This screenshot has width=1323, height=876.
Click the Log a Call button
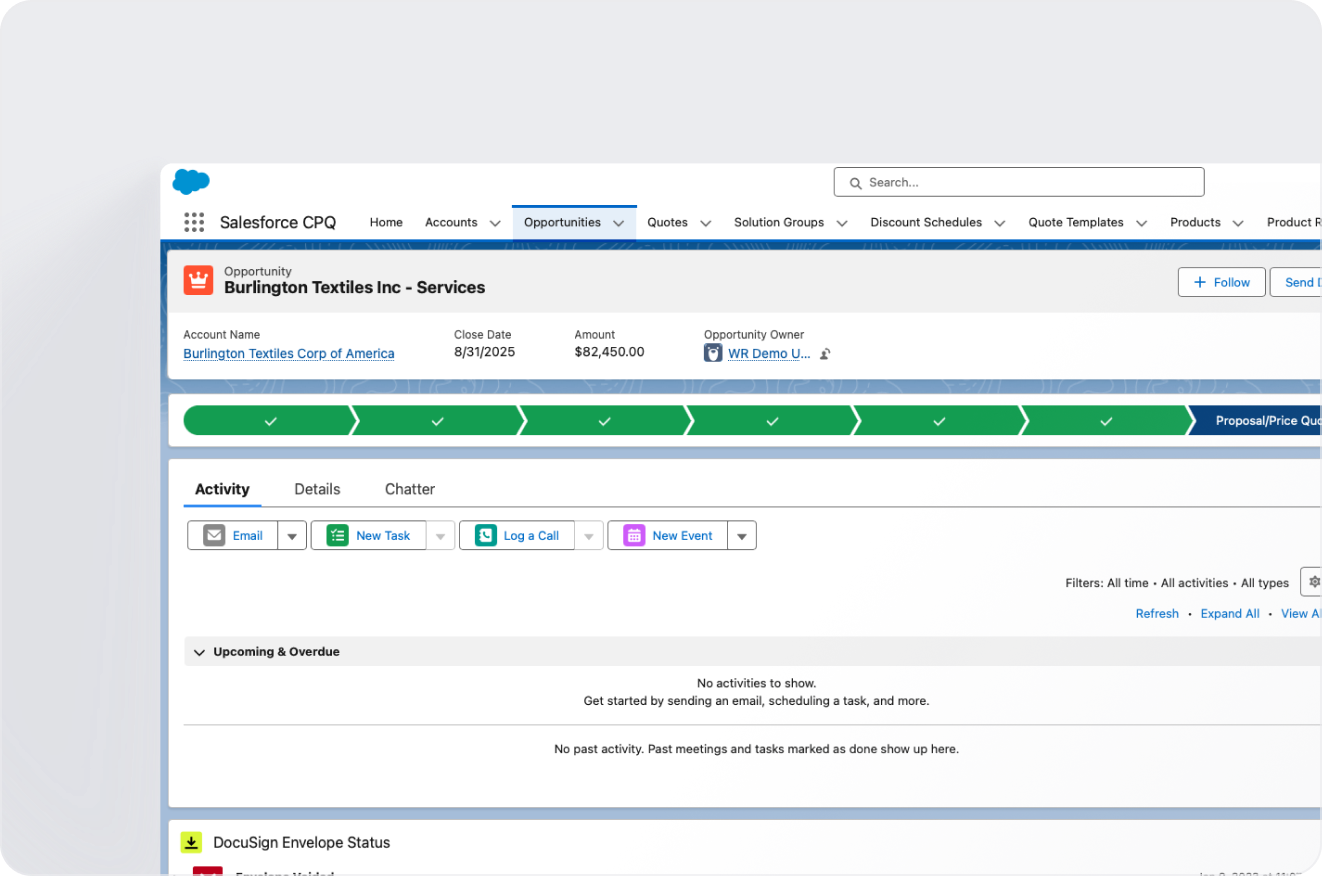tap(517, 536)
